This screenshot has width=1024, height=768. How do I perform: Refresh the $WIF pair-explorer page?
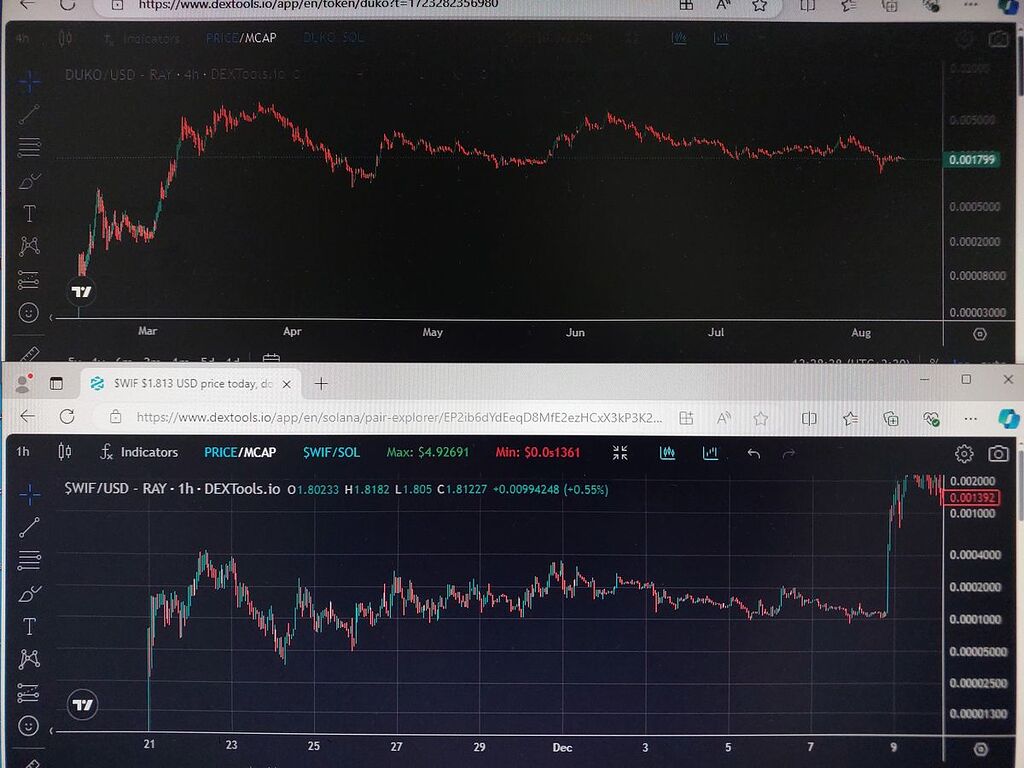[67, 417]
